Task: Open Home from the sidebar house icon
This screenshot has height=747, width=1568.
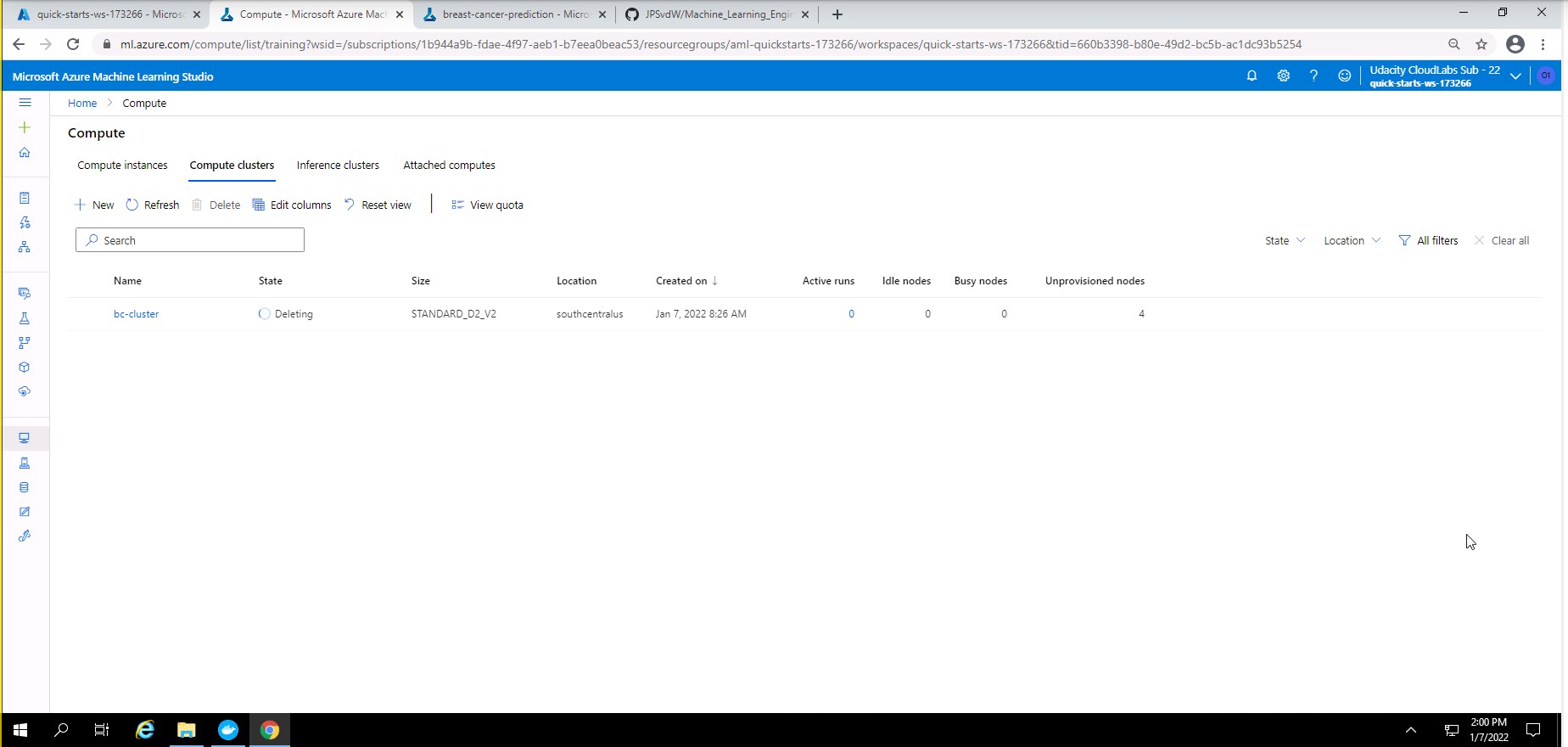Action: (x=25, y=153)
